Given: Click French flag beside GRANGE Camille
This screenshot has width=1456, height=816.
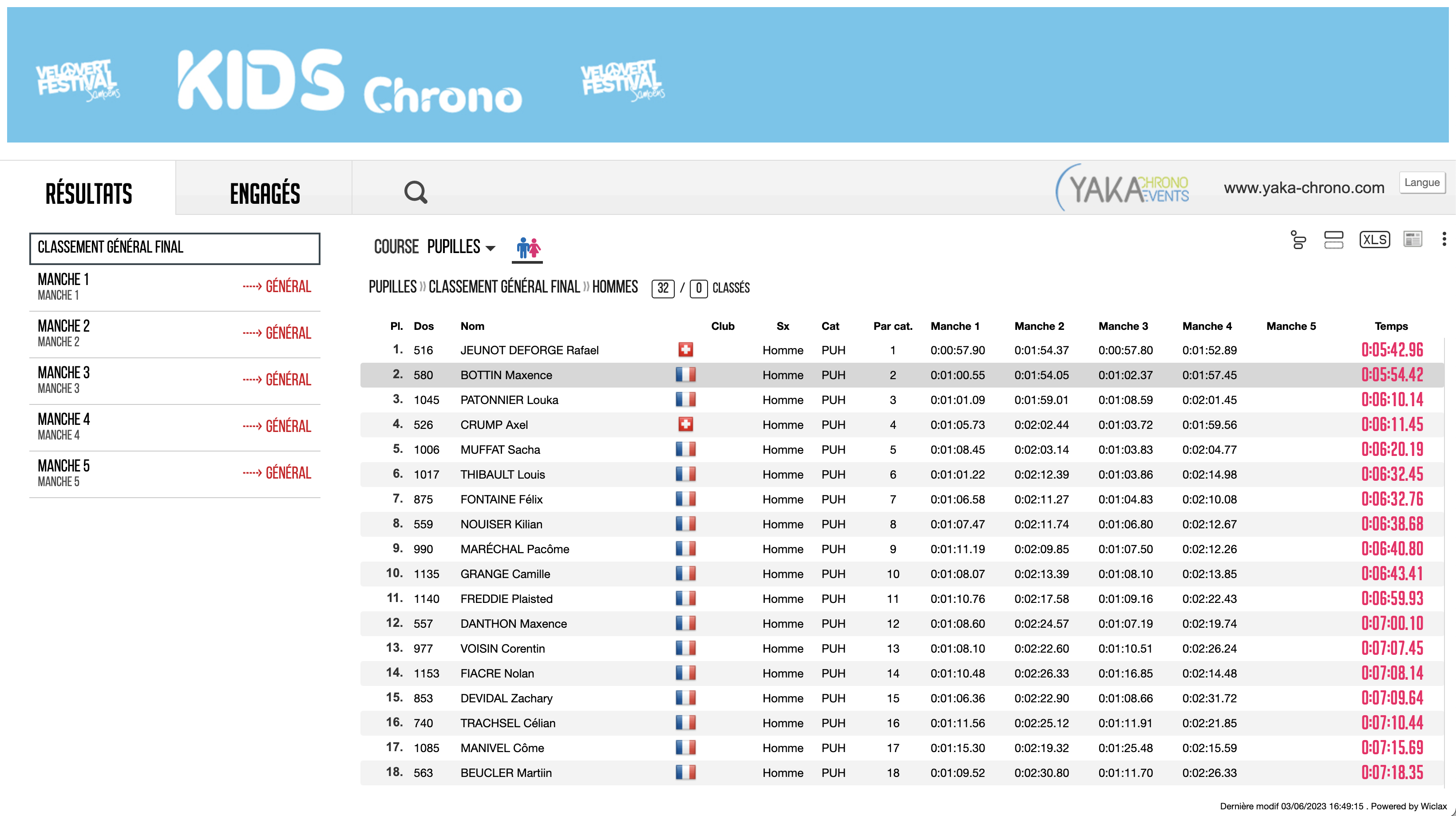Looking at the screenshot, I should coord(685,574).
